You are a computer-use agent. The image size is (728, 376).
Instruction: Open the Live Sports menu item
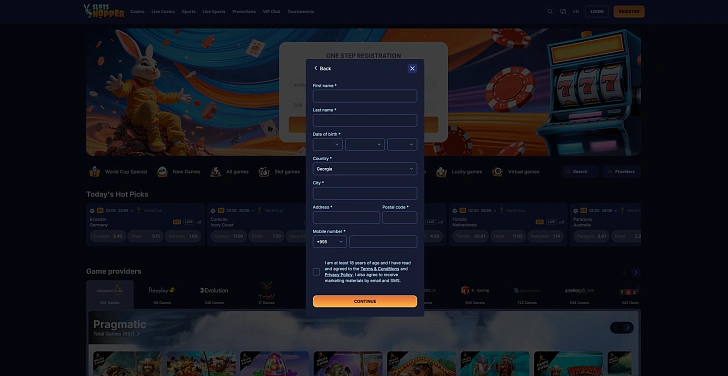(214, 12)
